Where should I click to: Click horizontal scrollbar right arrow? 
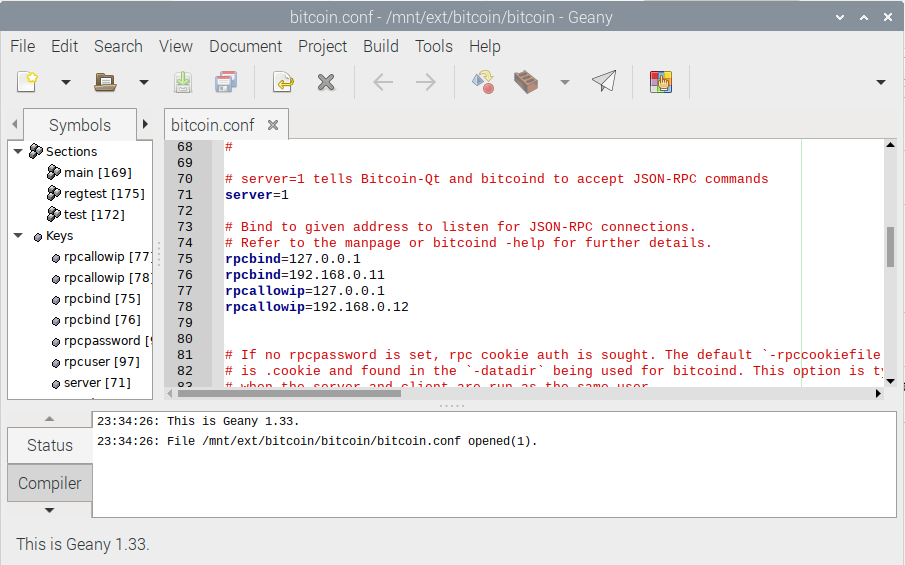pos(878,394)
